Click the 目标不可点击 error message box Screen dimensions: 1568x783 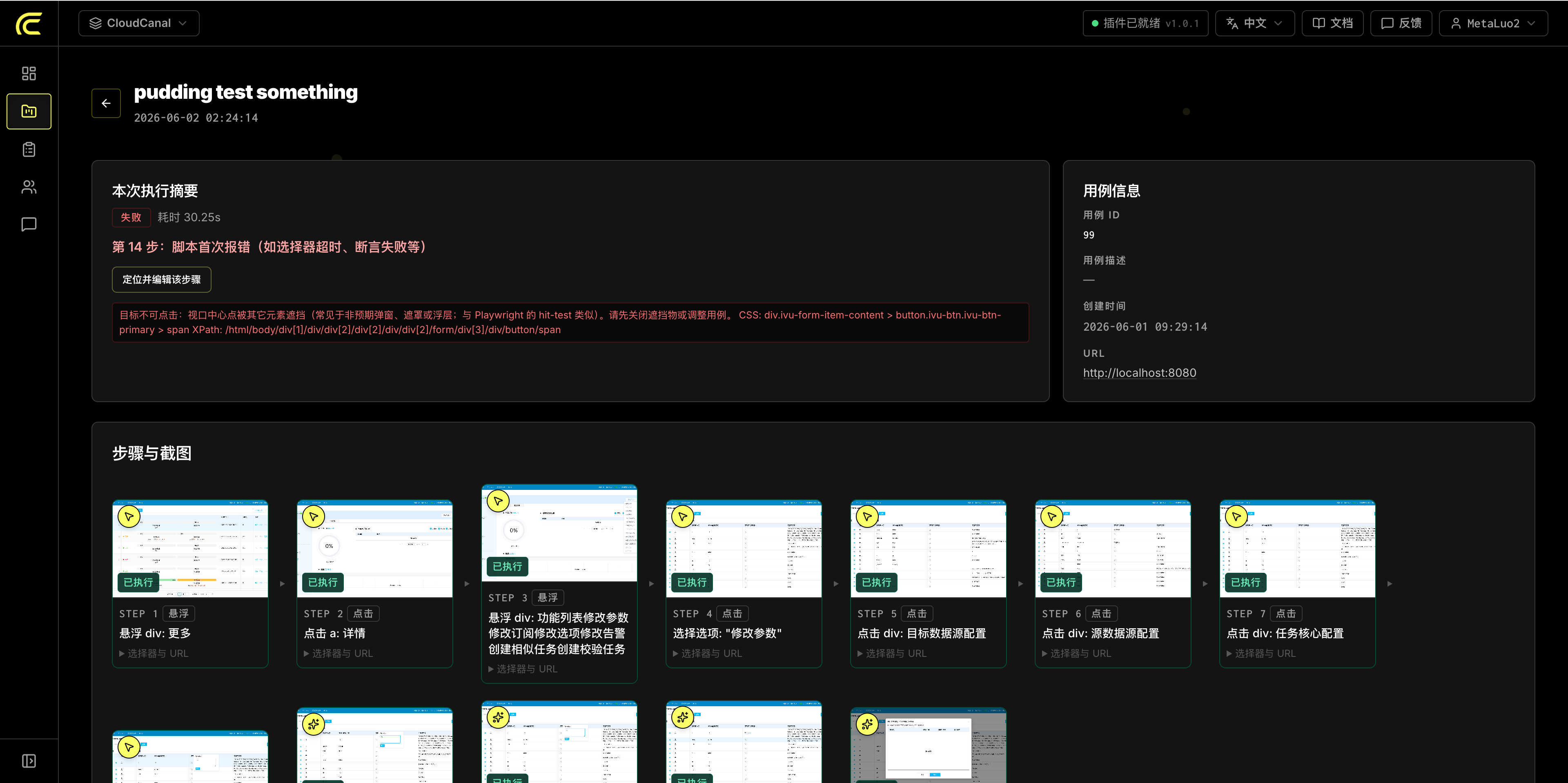coord(570,323)
